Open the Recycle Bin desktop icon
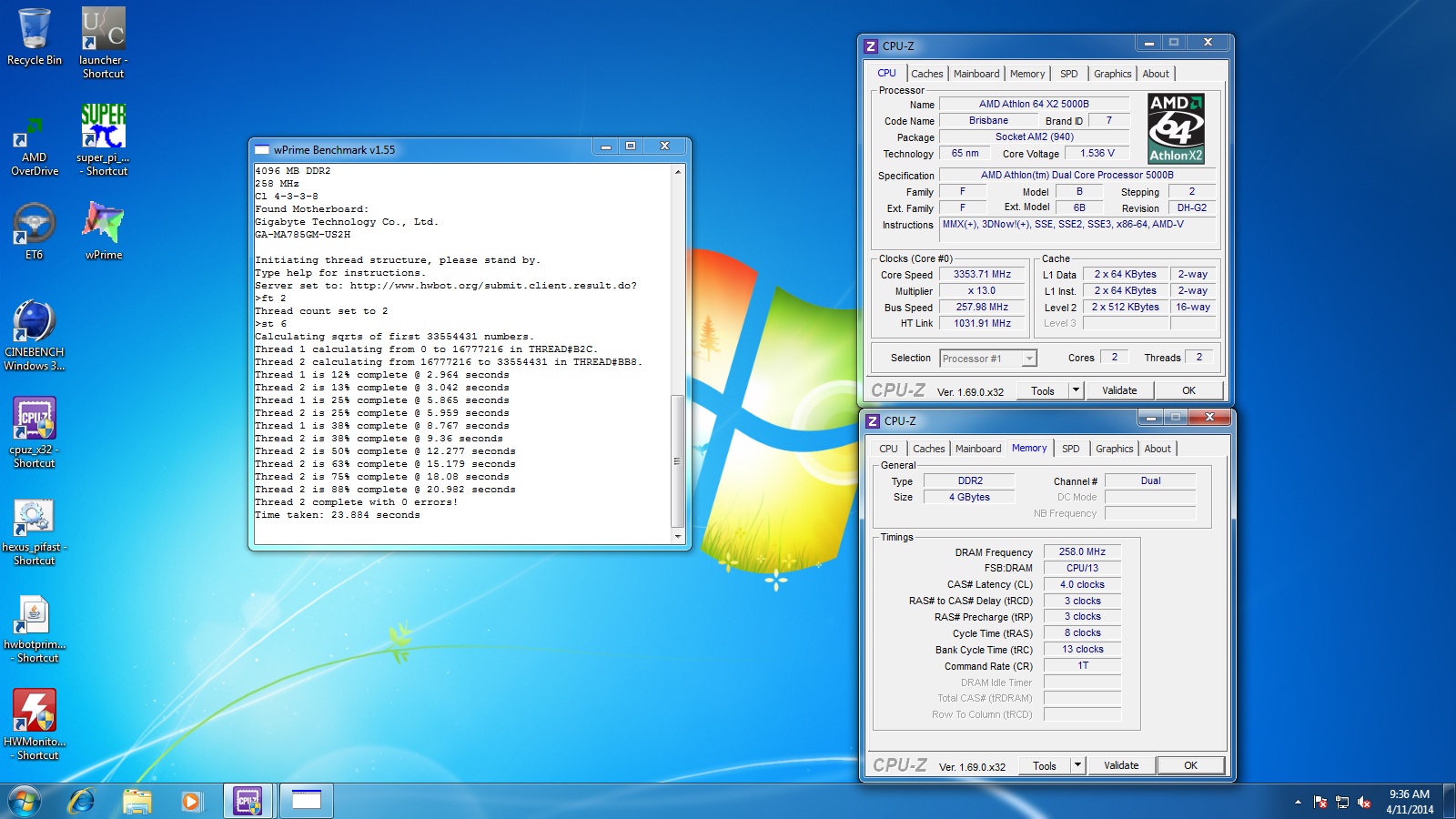The height and width of the screenshot is (819, 1456). click(x=35, y=36)
